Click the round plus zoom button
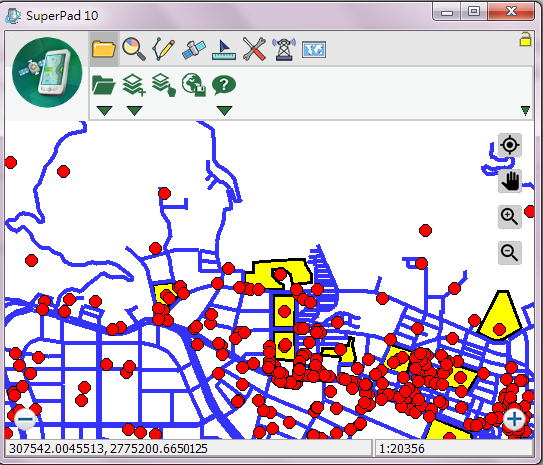Screen dimensions: 543x465 click(514, 419)
